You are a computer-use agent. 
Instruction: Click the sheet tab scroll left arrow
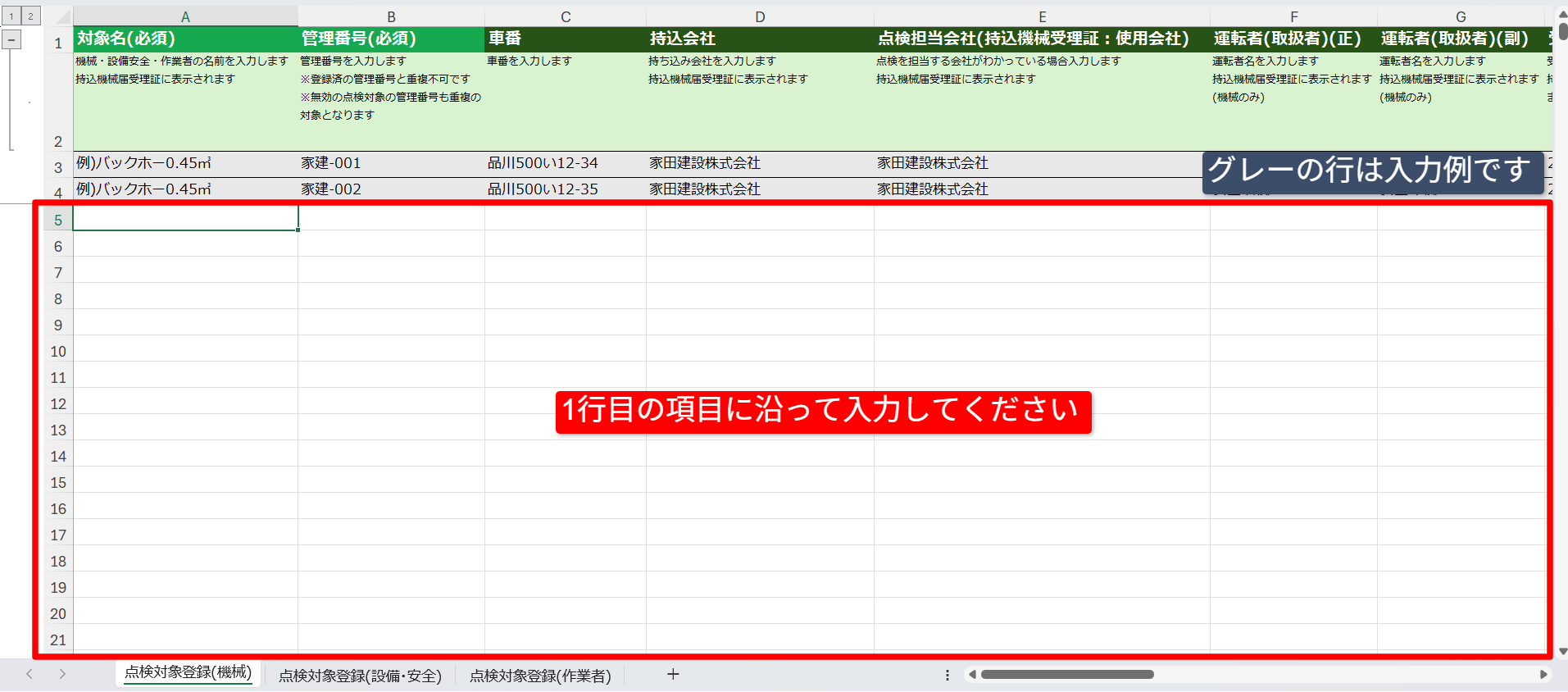tap(30, 674)
